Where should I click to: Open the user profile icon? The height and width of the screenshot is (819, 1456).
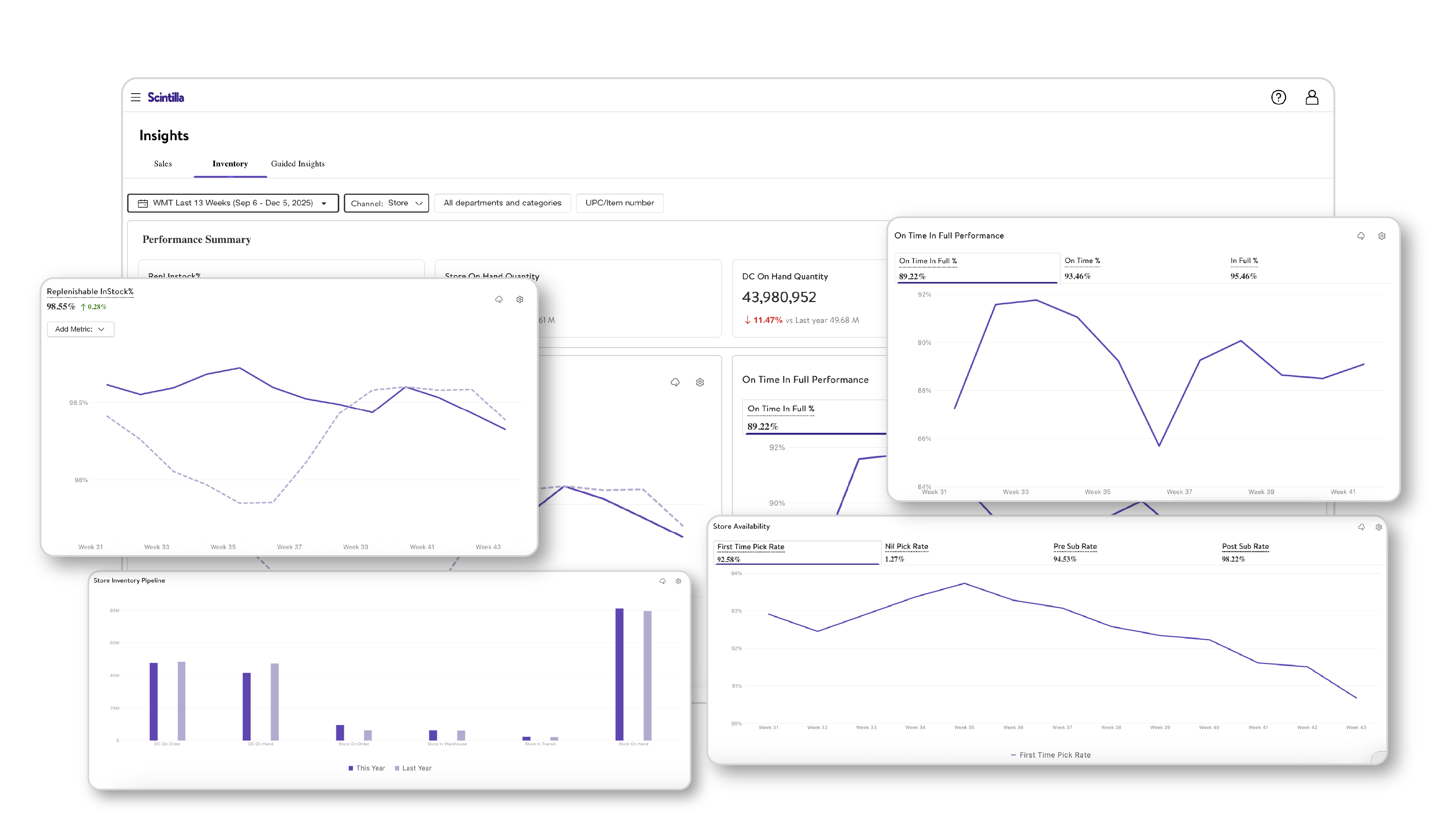pyautogui.click(x=1312, y=97)
